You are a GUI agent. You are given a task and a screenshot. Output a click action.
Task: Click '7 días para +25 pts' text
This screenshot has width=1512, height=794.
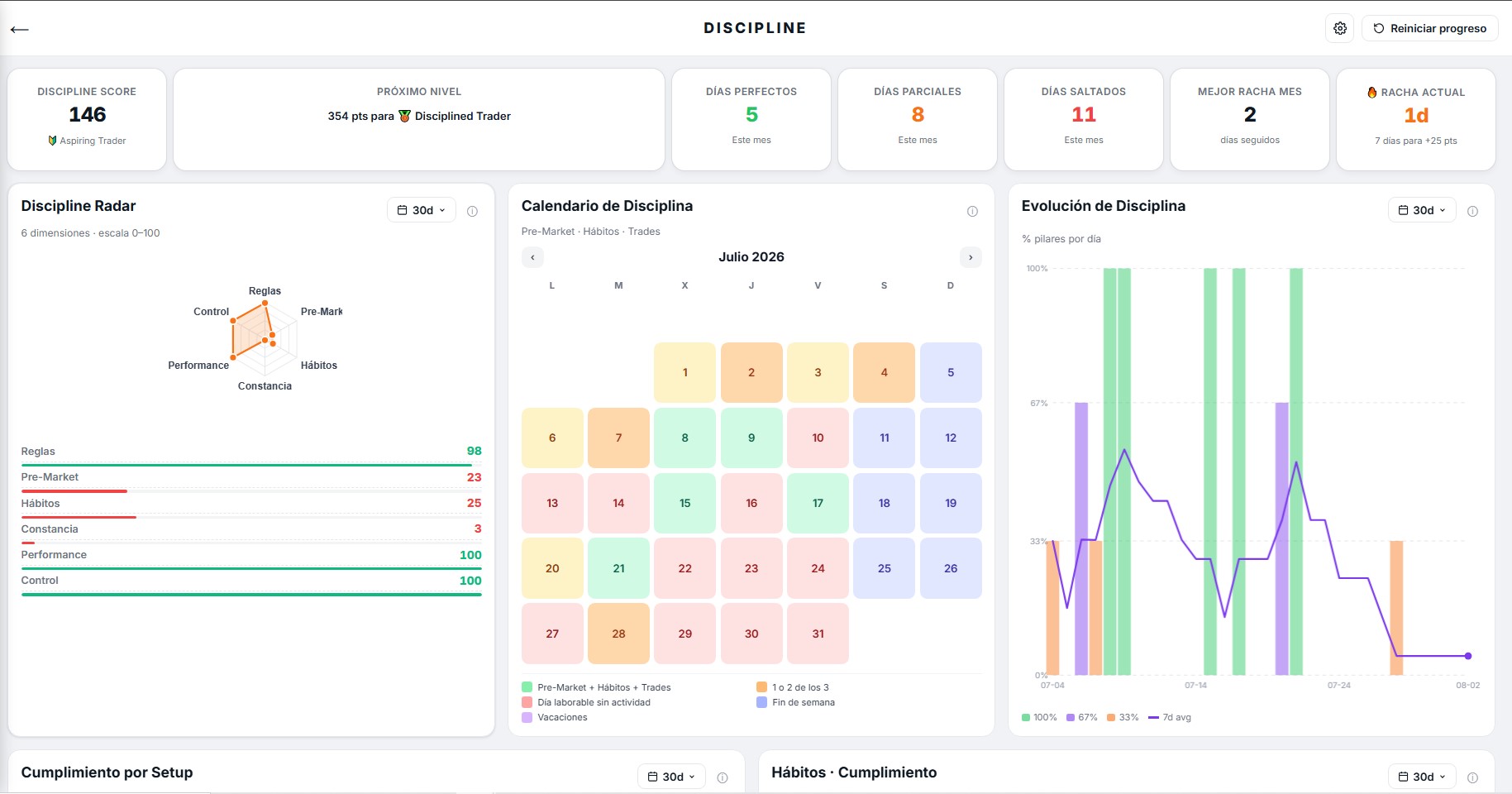[x=1416, y=141]
